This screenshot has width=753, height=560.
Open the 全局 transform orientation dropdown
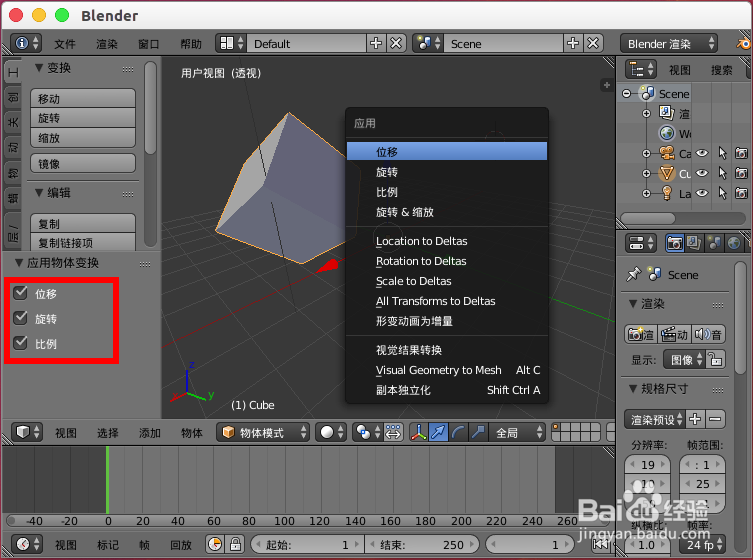pyautogui.click(x=517, y=432)
